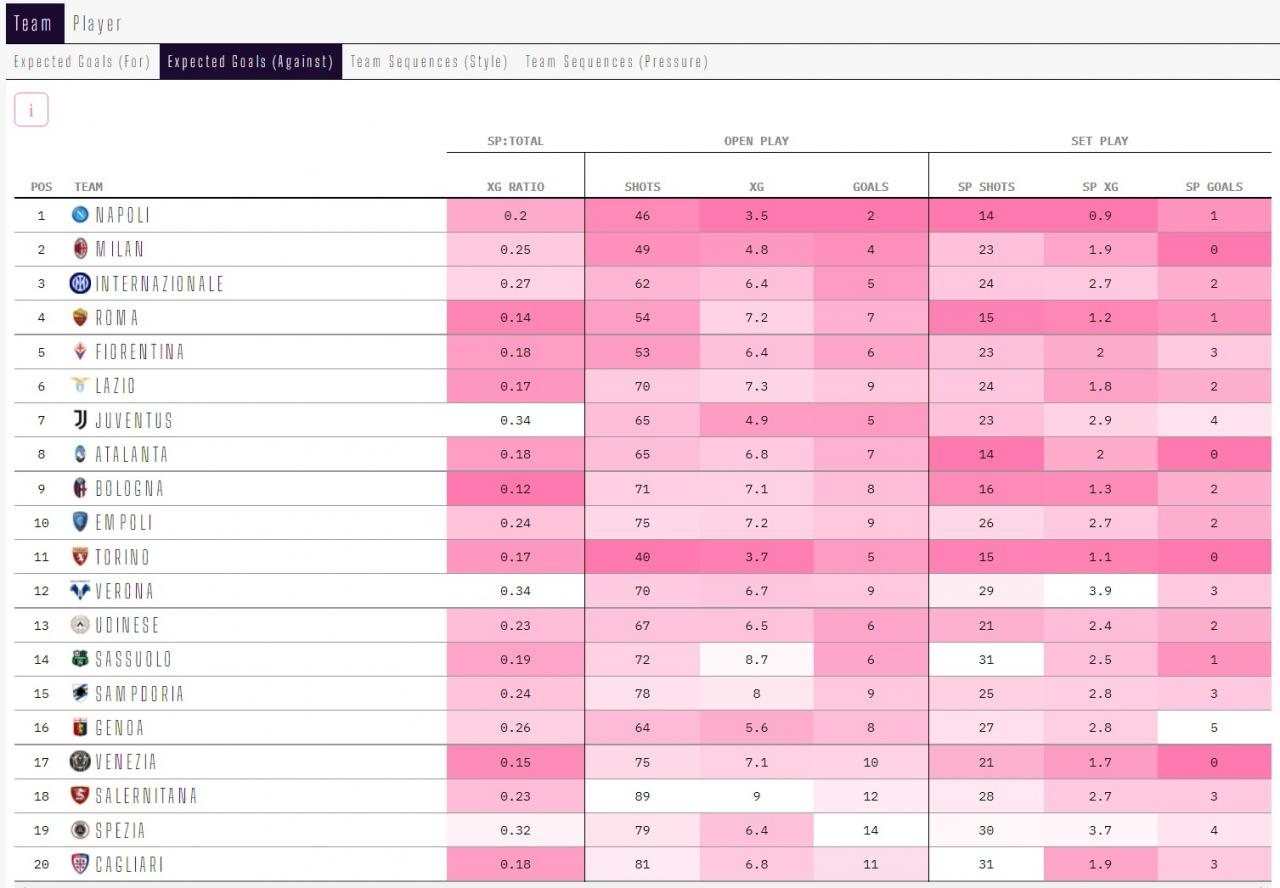Click the Udinese club crest icon
The height and width of the screenshot is (888, 1280).
[x=80, y=624]
